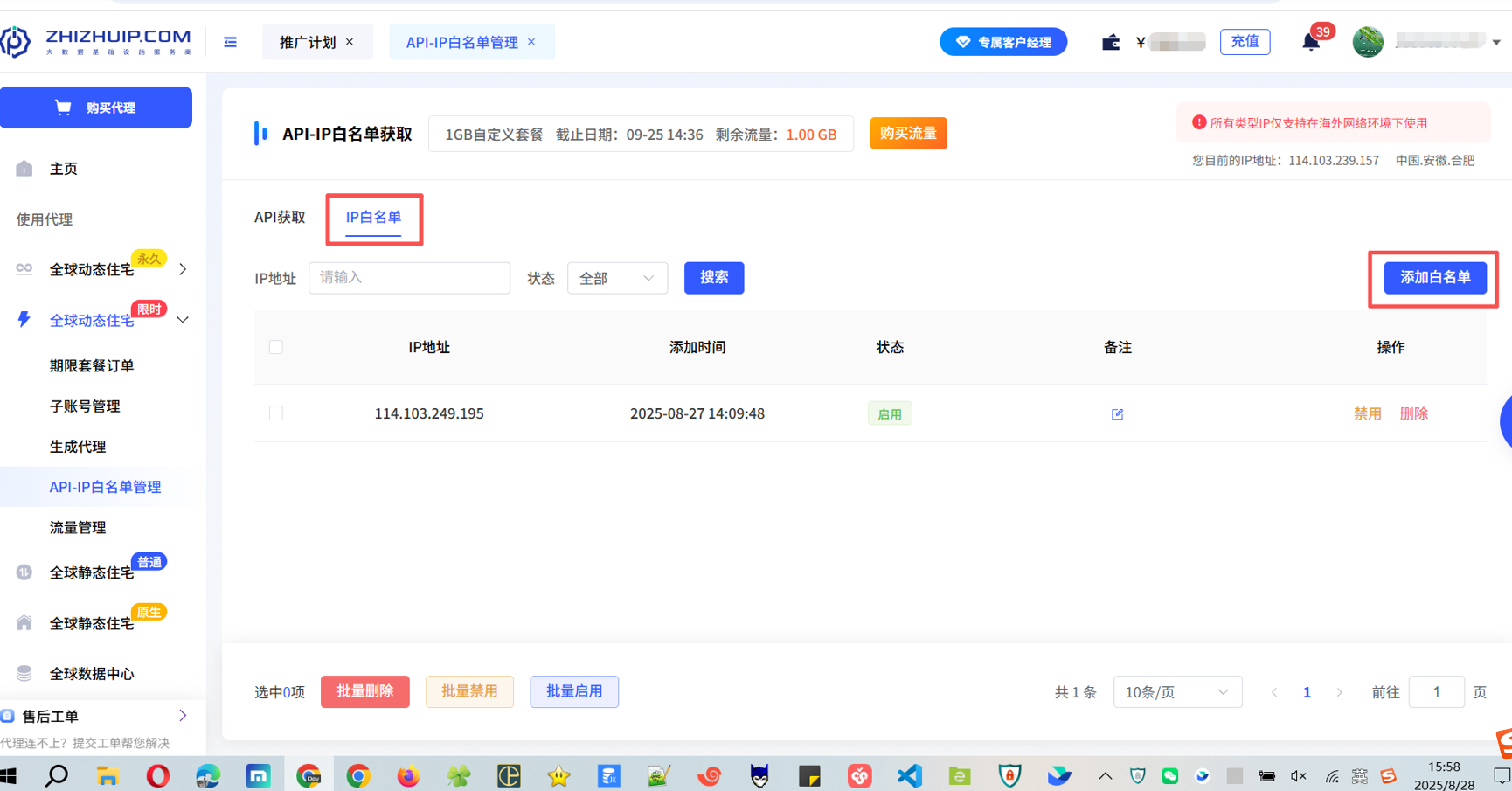
Task: Open 子账号管理 submenu
Action: coord(85,406)
